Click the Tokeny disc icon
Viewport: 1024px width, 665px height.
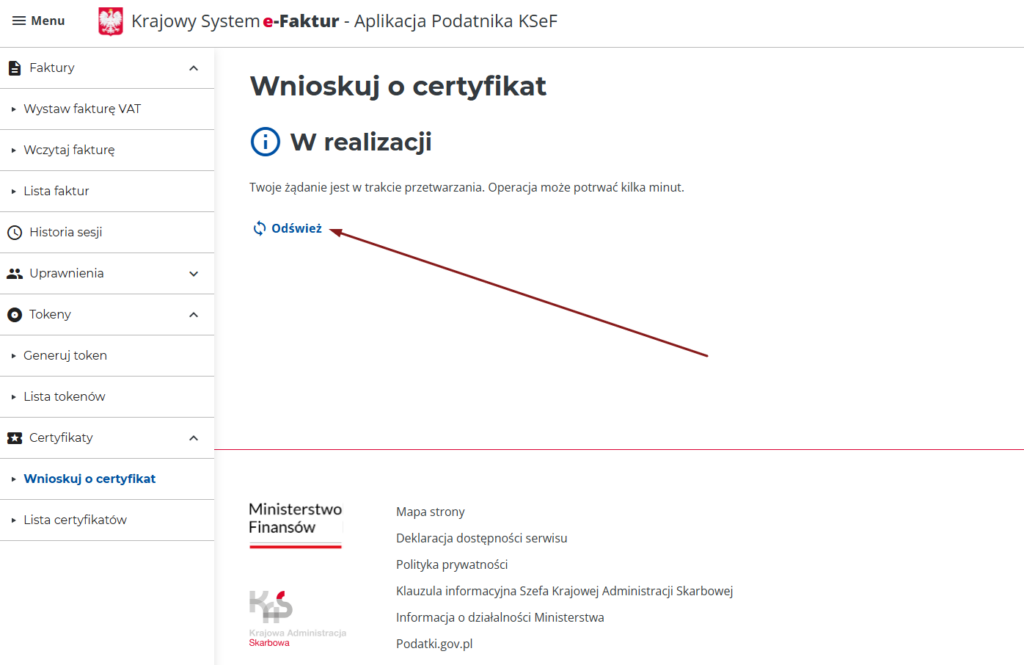14,314
